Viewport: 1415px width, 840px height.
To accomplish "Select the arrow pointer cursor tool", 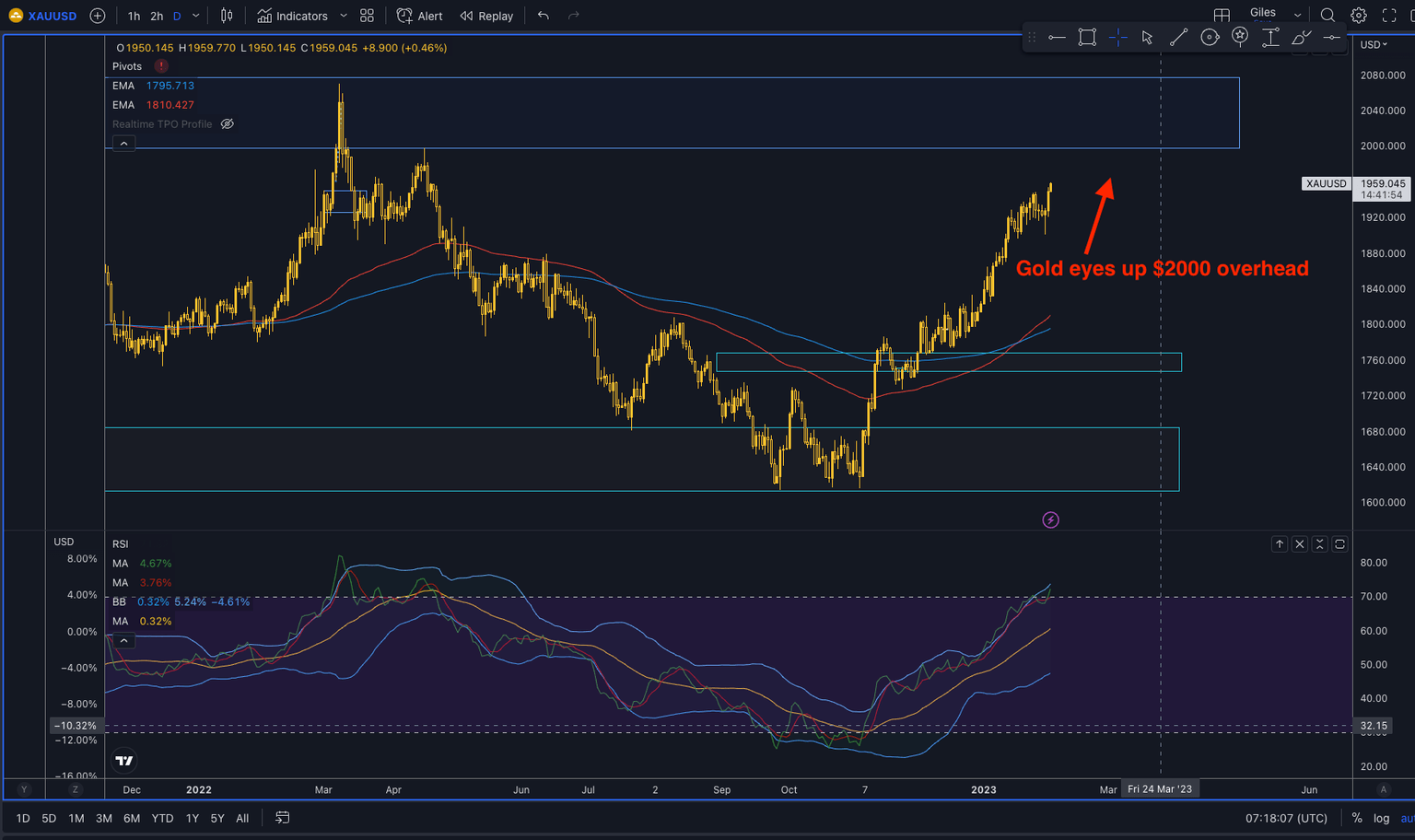I will tap(1148, 37).
